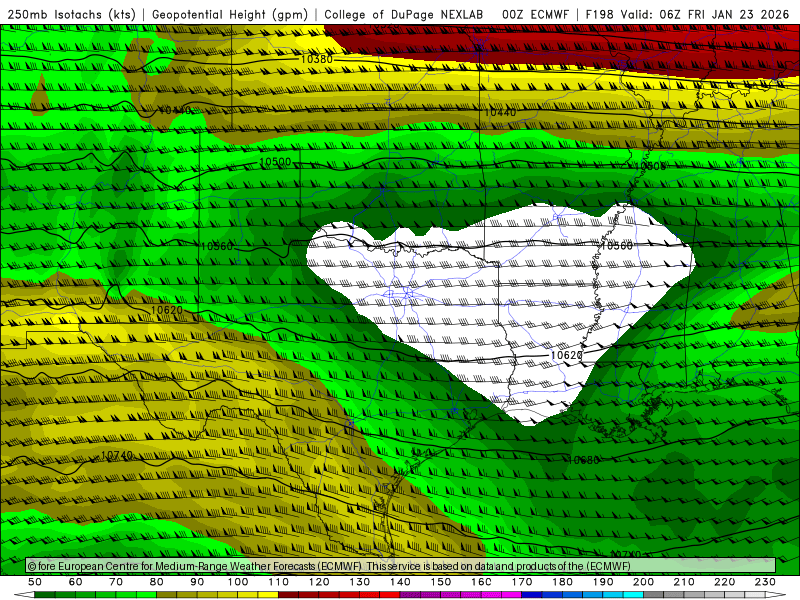Screen dimensions: 800x600
Task: Click 'College of DuPage NEXLAB' in the header
Action: click(404, 15)
